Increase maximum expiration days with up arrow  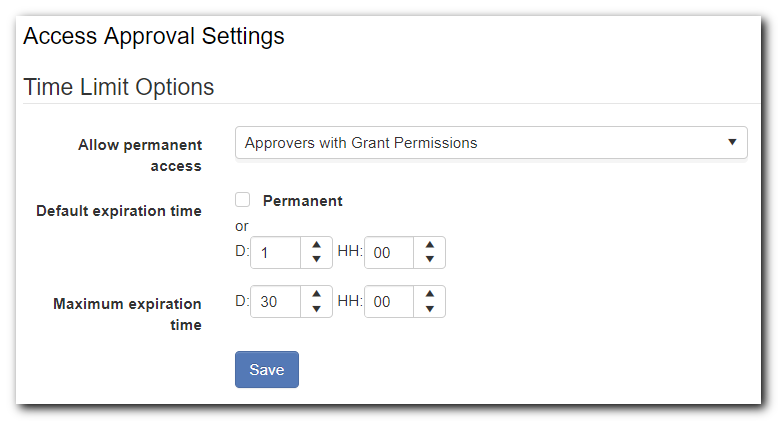pyautogui.click(x=316, y=294)
